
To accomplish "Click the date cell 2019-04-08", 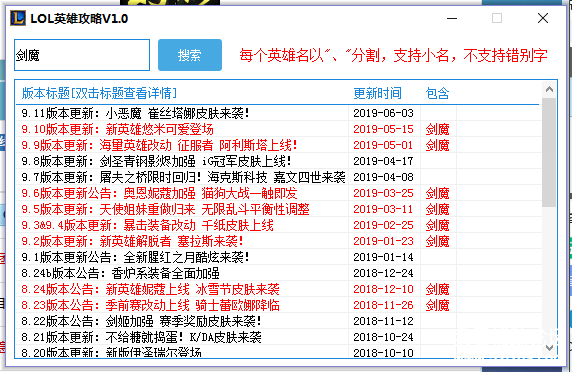I will (x=383, y=177).
